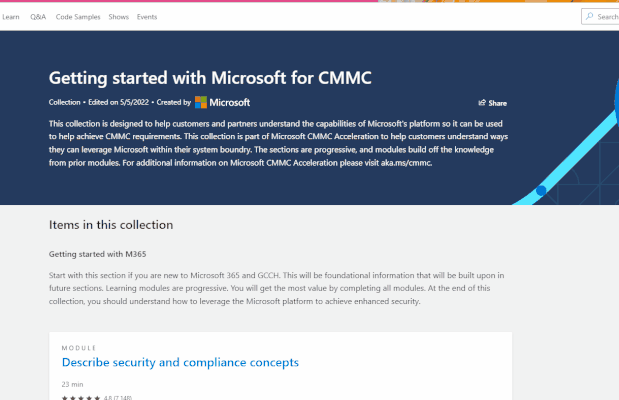This screenshot has width=619, height=400.
Task: Click the Share arrow icon
Action: (482, 103)
